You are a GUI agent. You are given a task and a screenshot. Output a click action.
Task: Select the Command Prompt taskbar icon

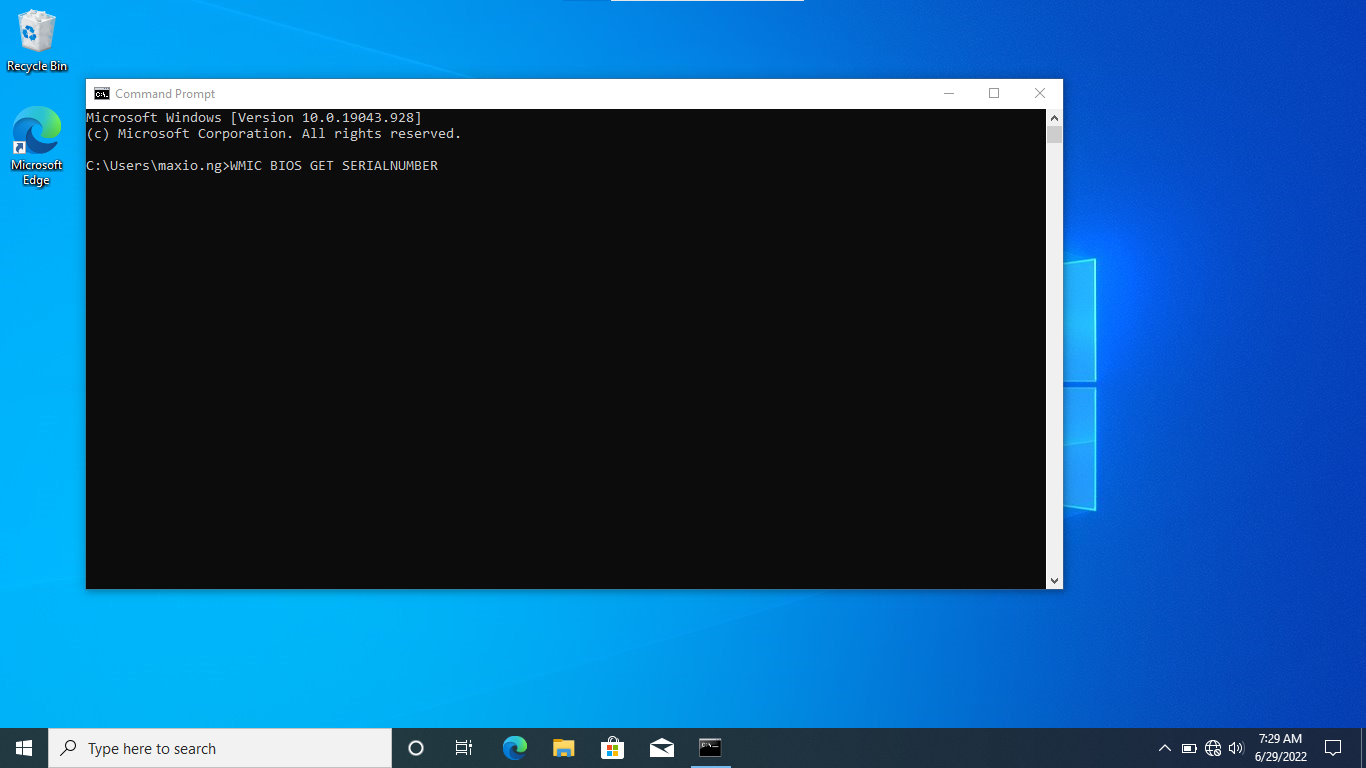coord(710,747)
